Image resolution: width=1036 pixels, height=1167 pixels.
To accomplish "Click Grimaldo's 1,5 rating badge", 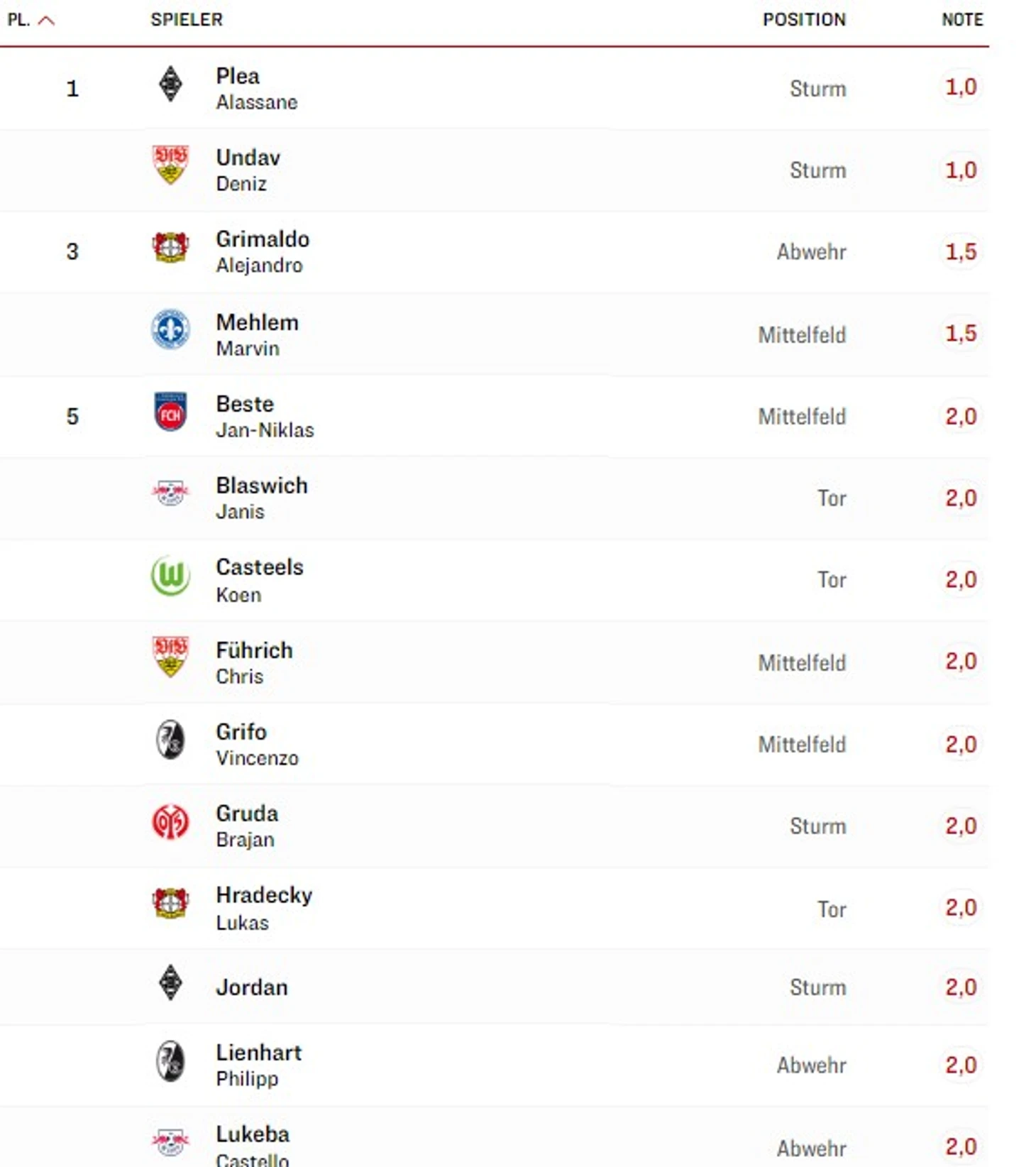I will 961,251.
